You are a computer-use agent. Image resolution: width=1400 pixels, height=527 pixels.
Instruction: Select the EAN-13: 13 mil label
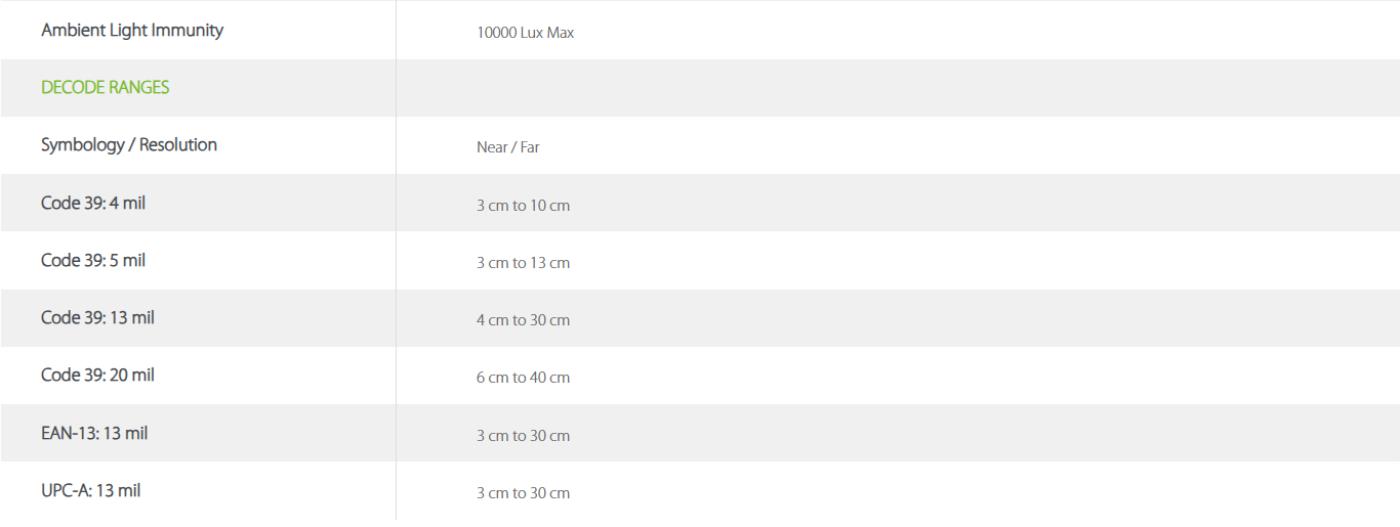tap(97, 433)
